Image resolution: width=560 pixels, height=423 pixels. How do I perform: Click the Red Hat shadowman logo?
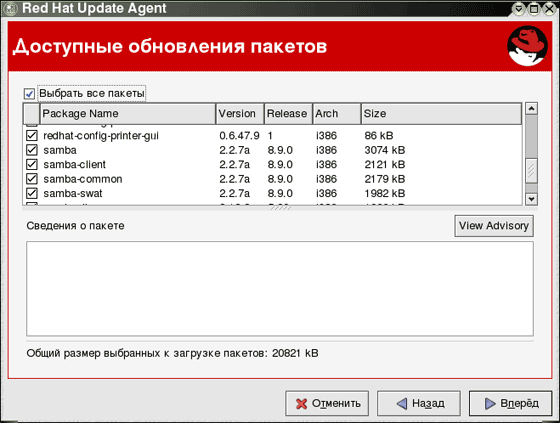[527, 46]
